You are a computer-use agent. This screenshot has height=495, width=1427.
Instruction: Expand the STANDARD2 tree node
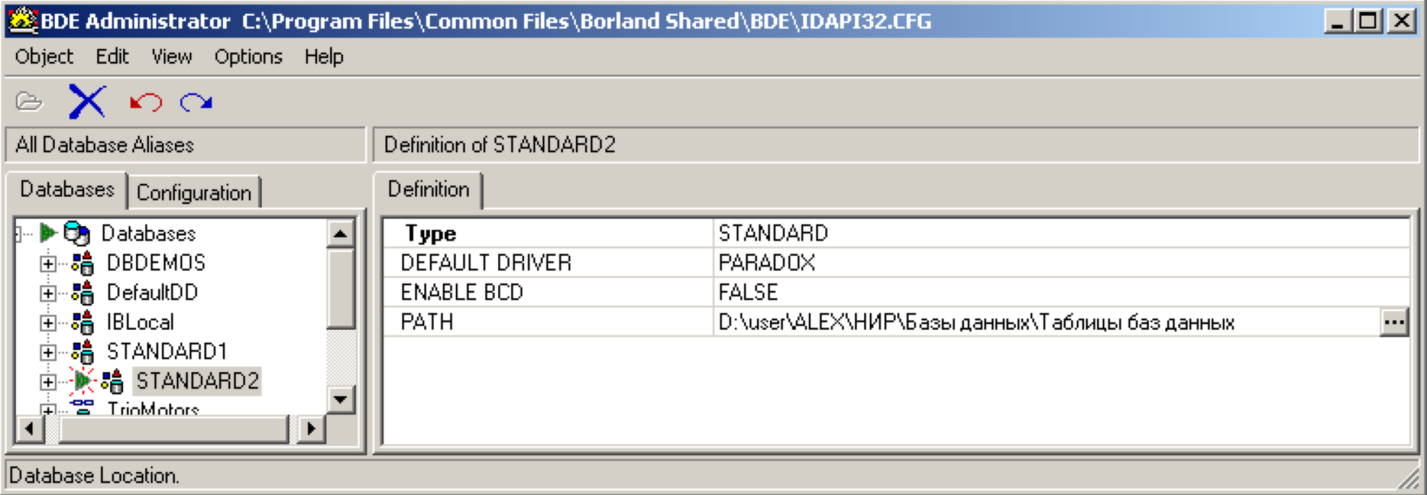pos(47,382)
